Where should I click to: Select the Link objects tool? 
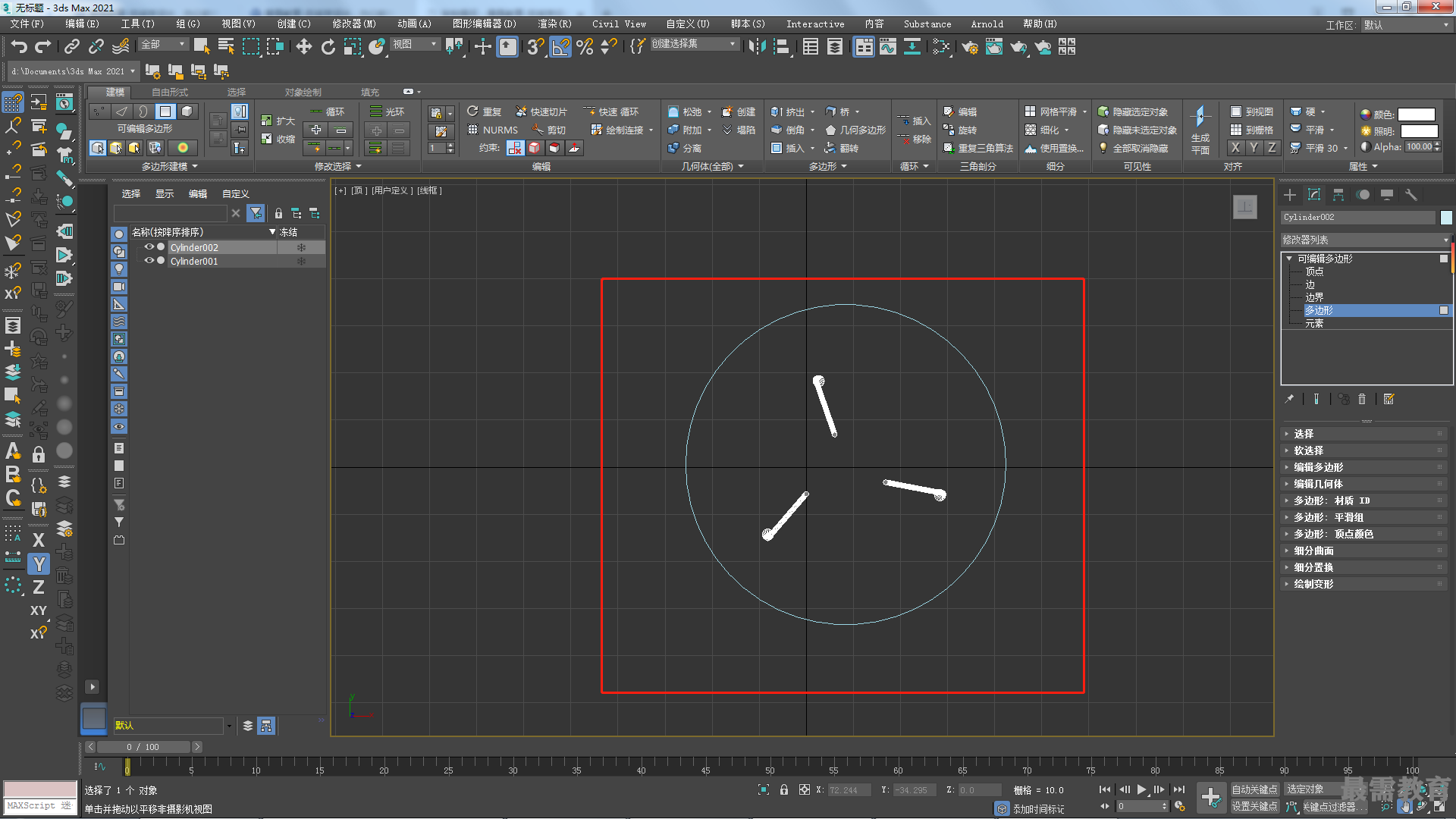[71, 47]
